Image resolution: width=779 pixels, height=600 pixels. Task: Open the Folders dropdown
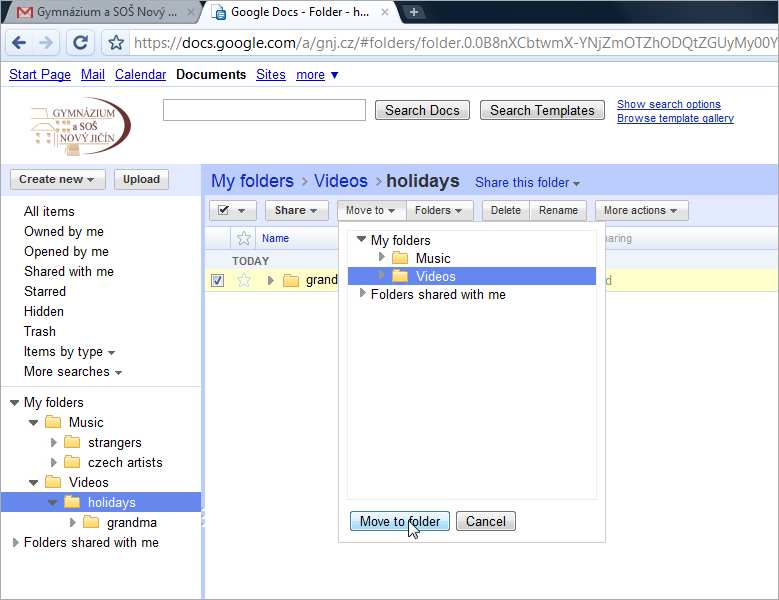[x=439, y=211]
